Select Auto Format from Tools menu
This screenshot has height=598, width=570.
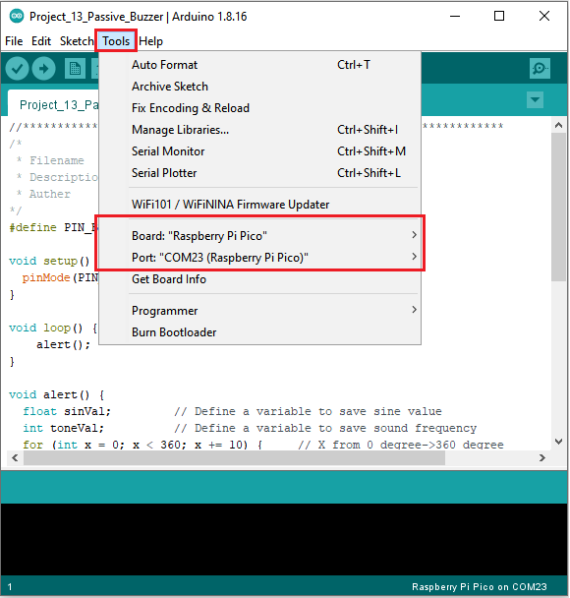tap(260, 65)
